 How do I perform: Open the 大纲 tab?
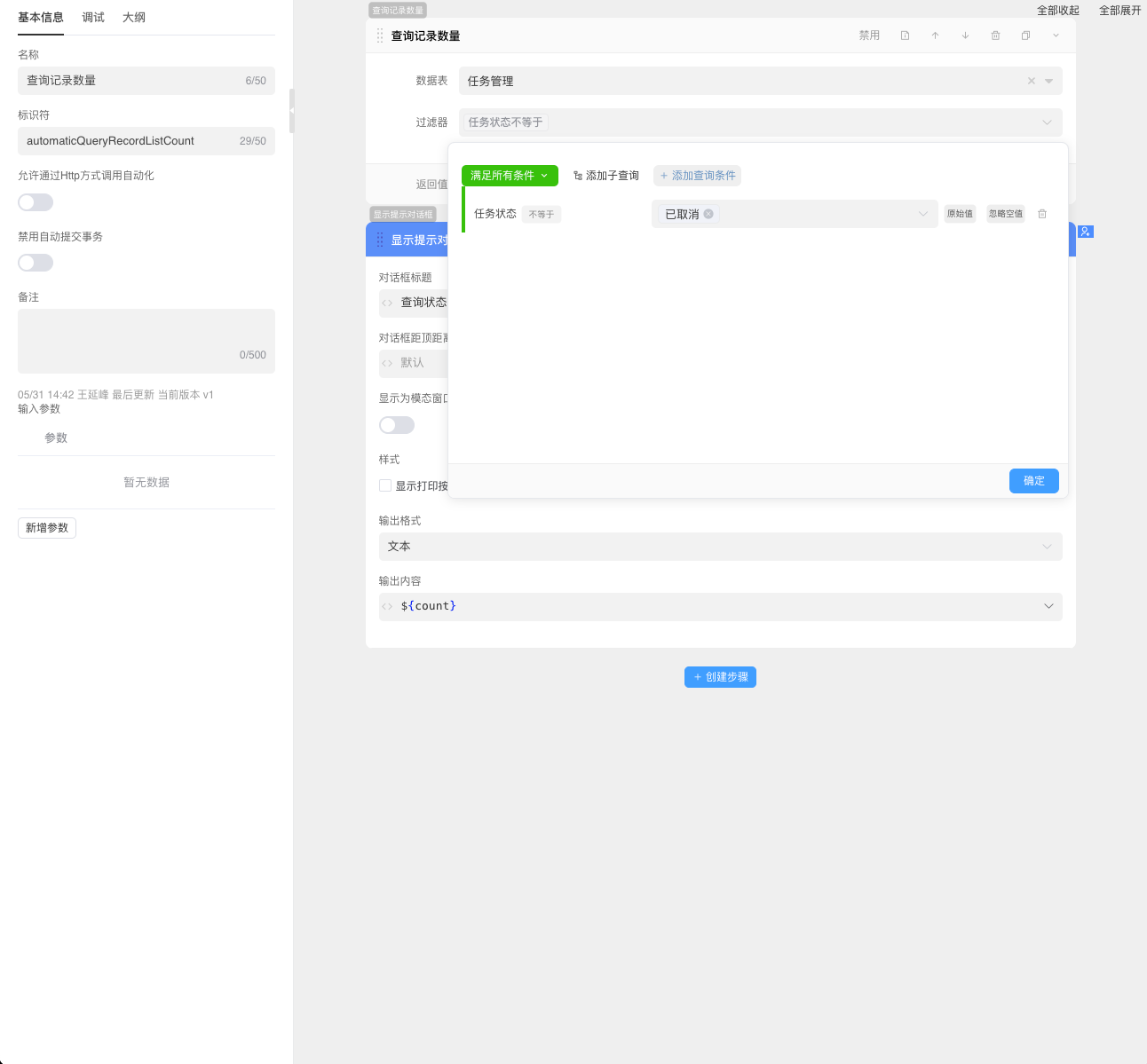click(134, 18)
